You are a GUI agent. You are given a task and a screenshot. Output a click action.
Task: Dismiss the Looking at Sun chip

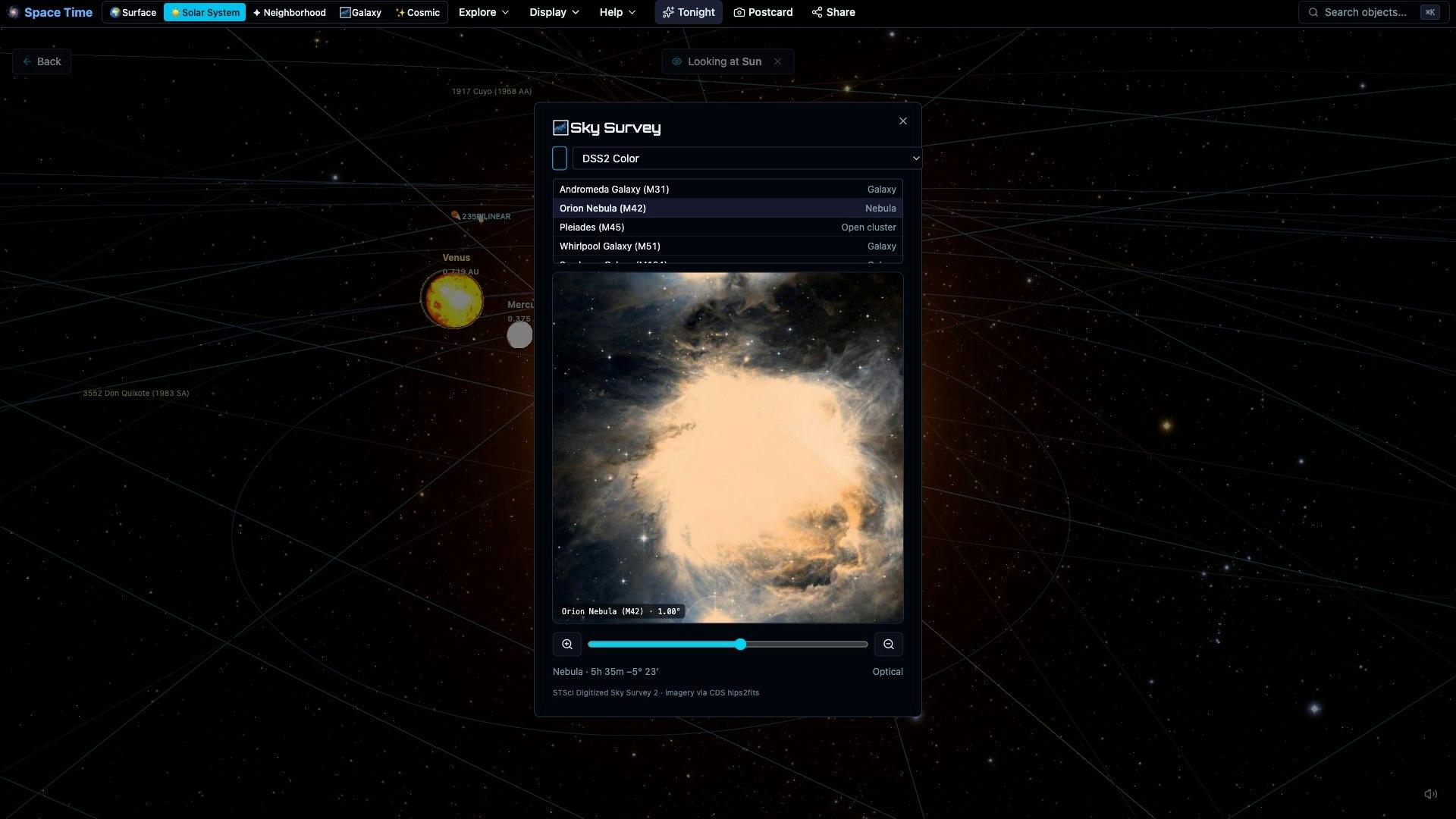(x=777, y=61)
